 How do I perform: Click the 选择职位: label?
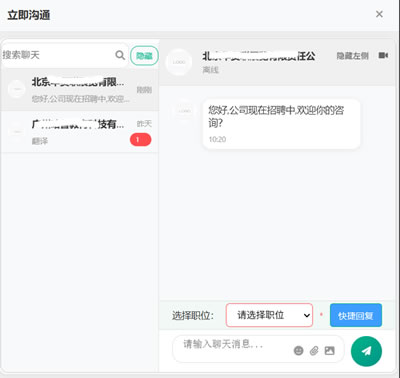(193, 315)
